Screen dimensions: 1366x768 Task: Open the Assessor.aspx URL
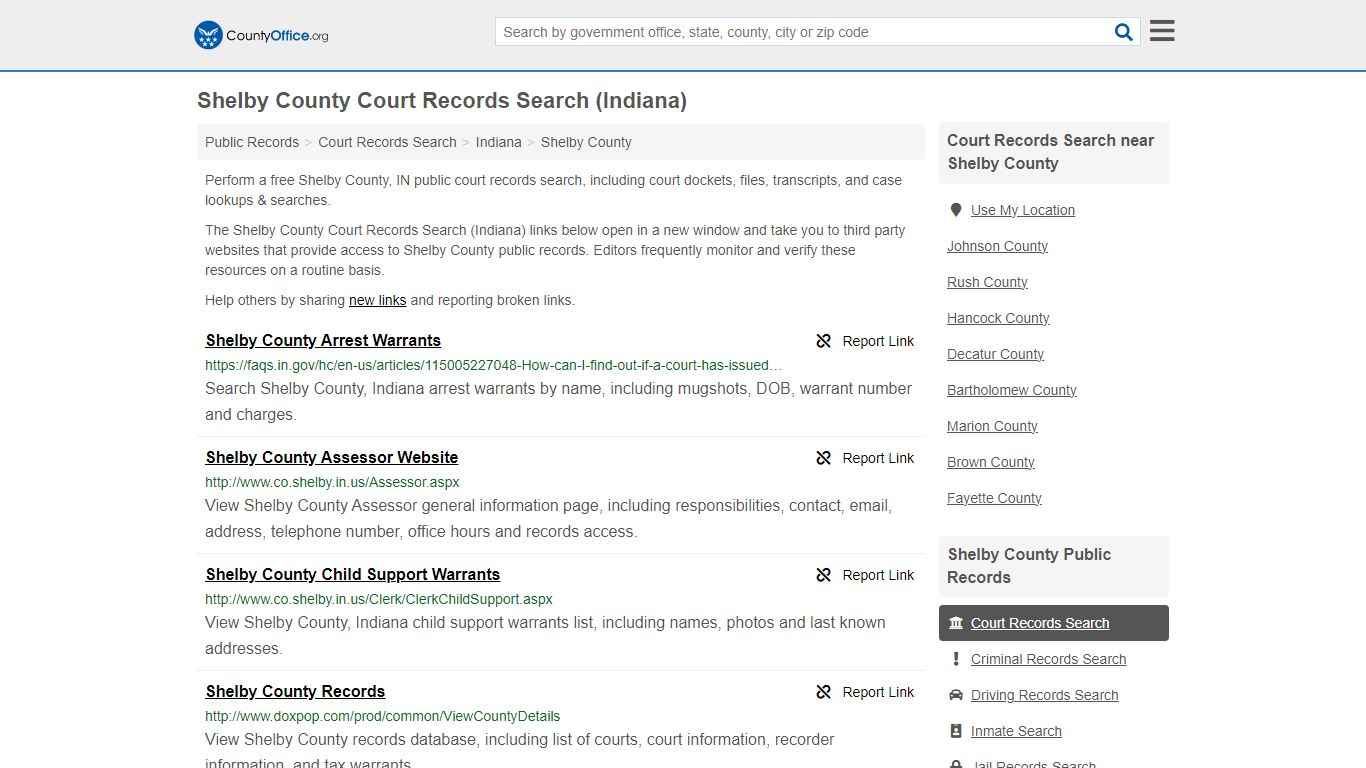[332, 482]
